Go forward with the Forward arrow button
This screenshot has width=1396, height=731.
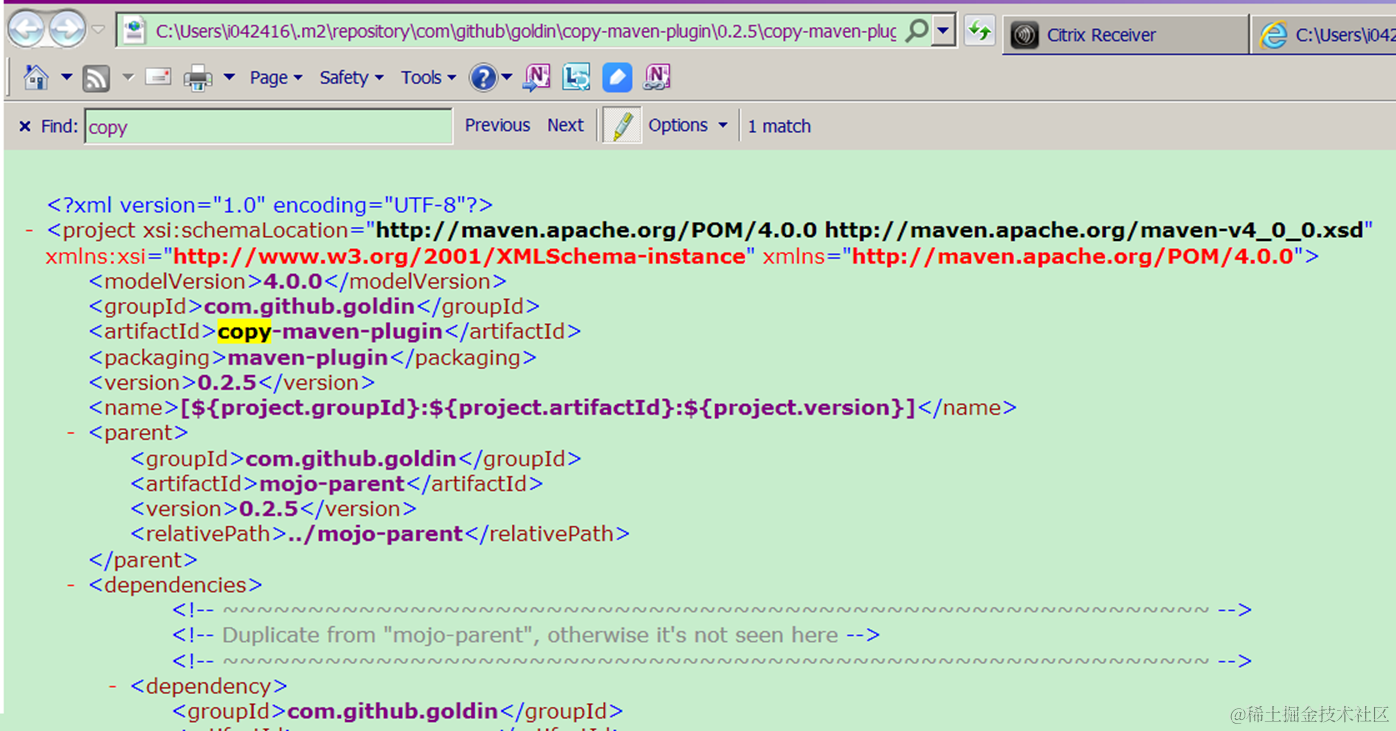point(67,30)
